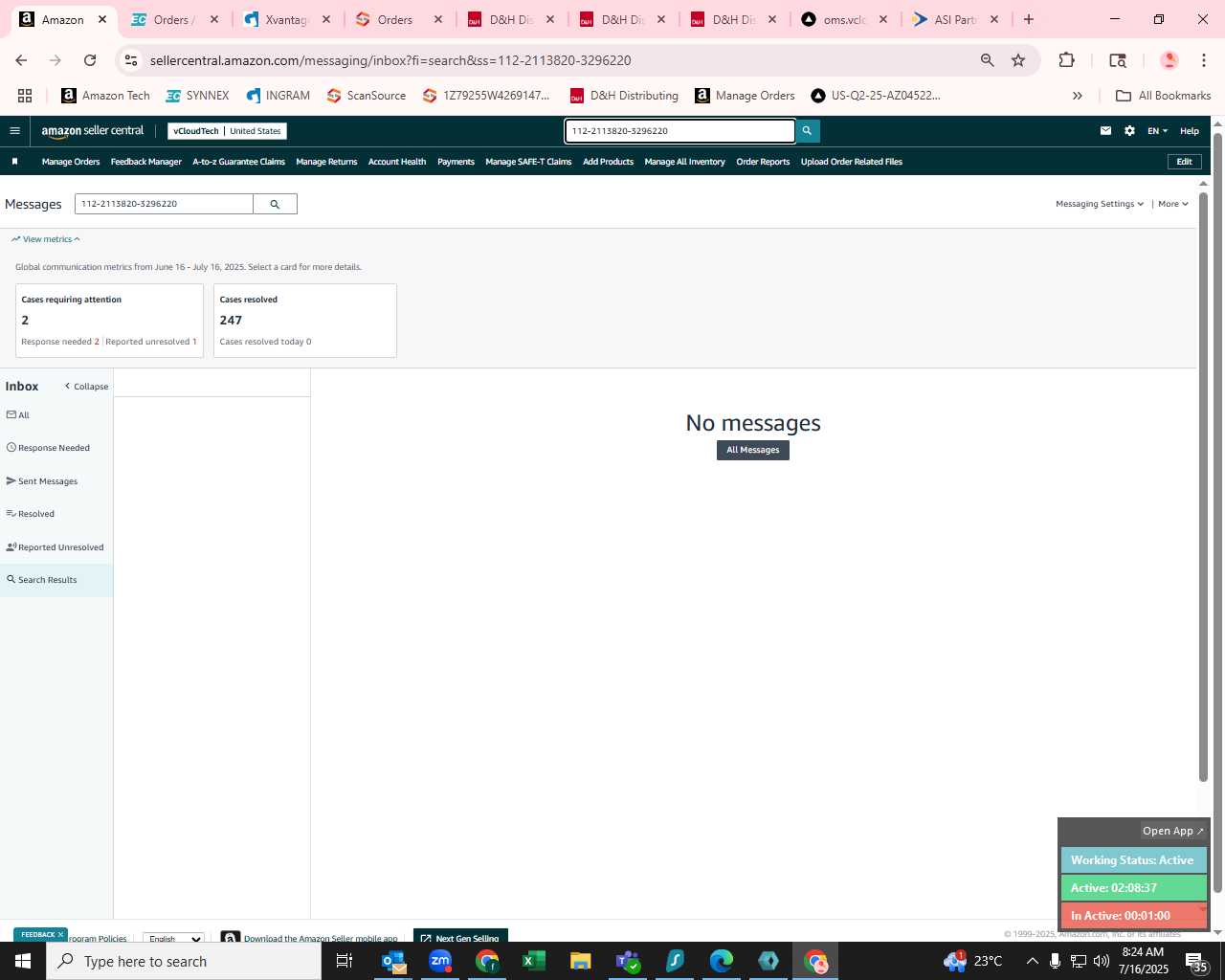Switch to the Xvantage browser tab
This screenshot has height=980, width=1225.
coord(287,19)
